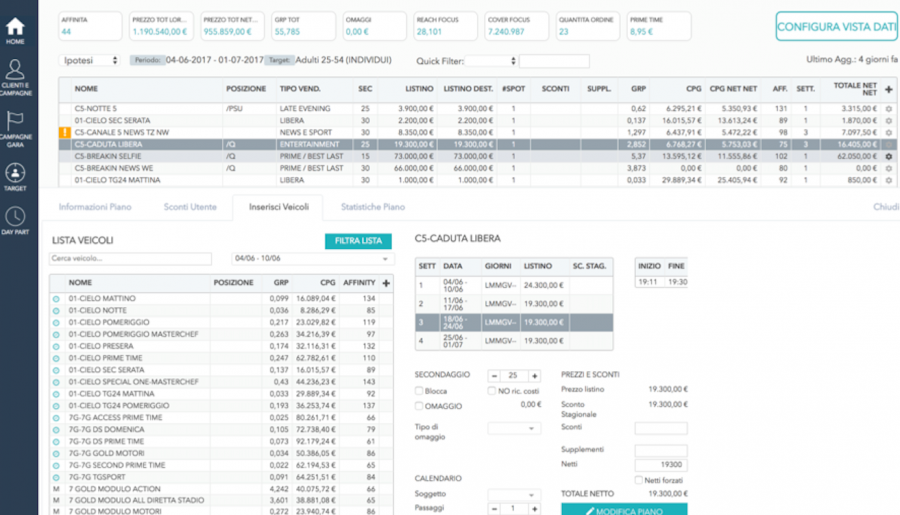
Task: Open Clienti e Campagne in sidebar
Action: click(x=15, y=75)
